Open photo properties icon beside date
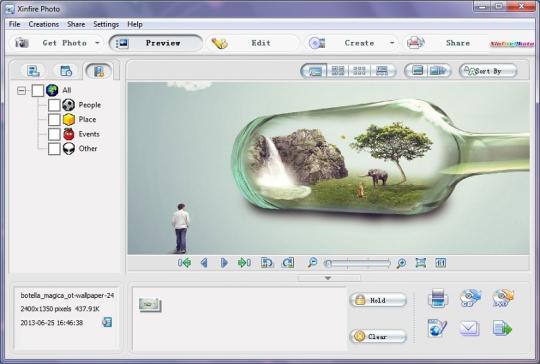Screen dimensions: 540x364 coord(107,322)
